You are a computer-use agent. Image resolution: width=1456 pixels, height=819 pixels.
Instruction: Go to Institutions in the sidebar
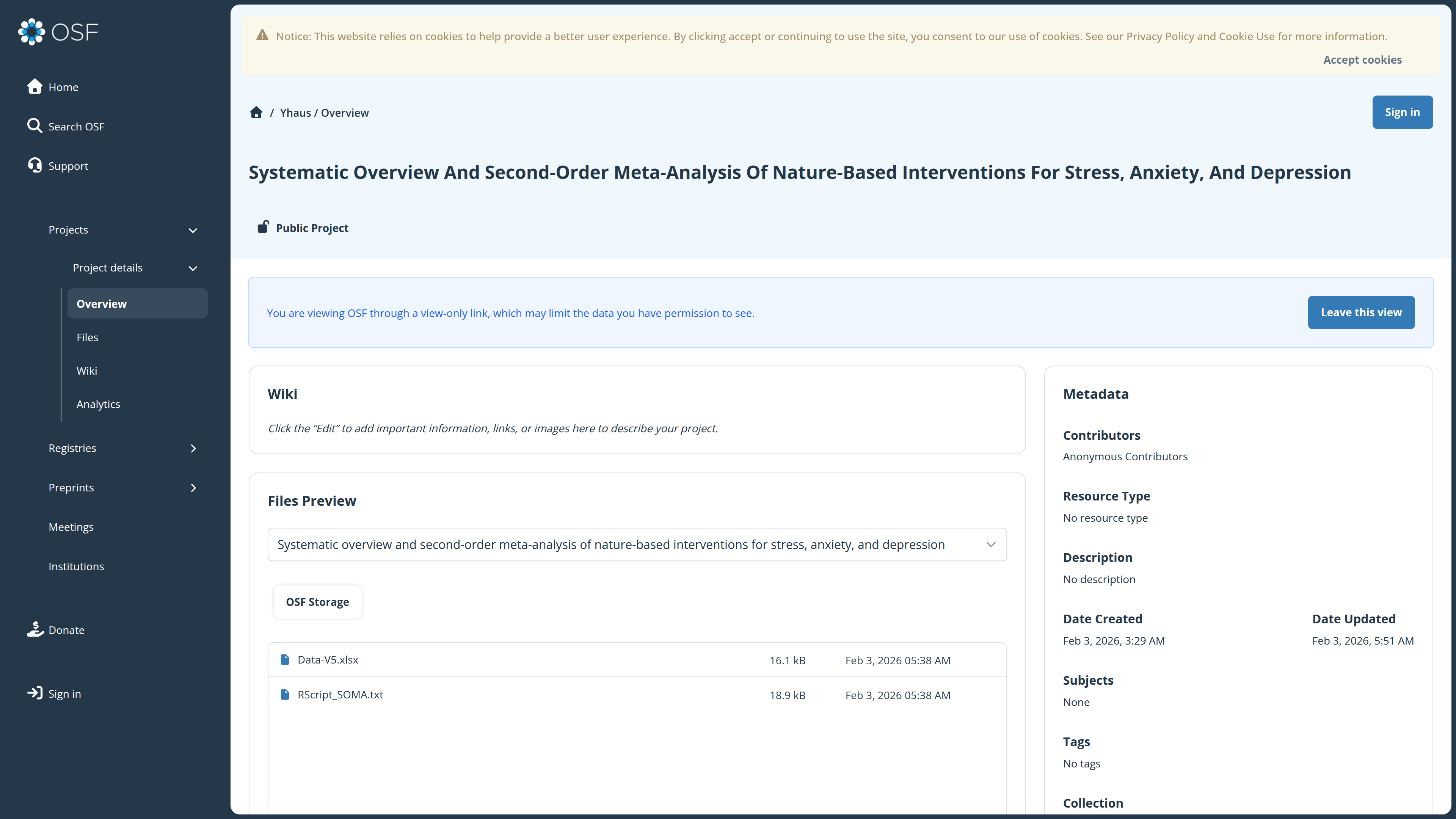pos(76,566)
